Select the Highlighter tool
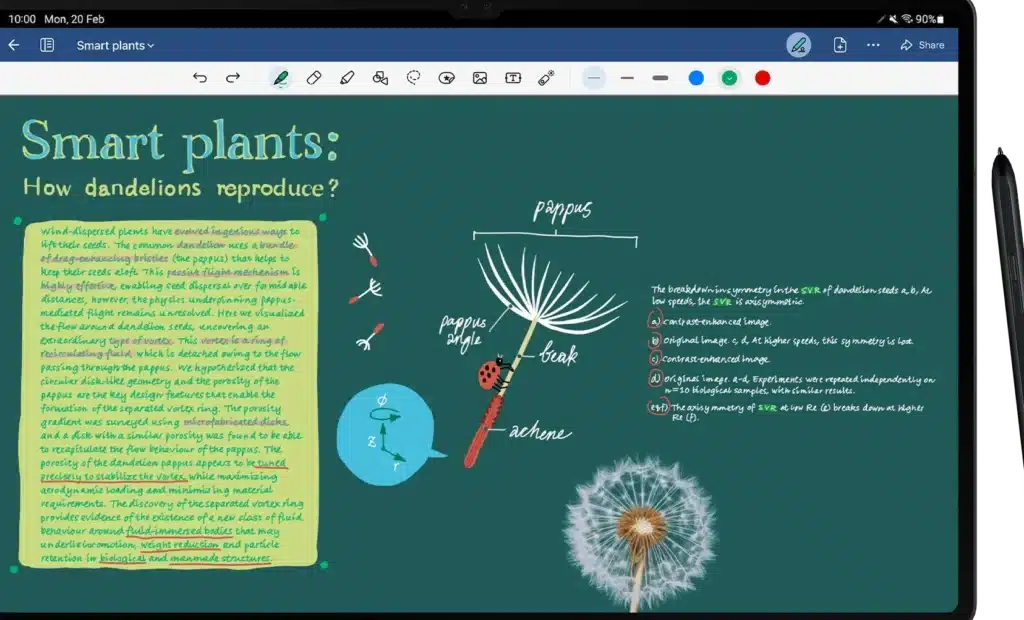 coord(347,78)
